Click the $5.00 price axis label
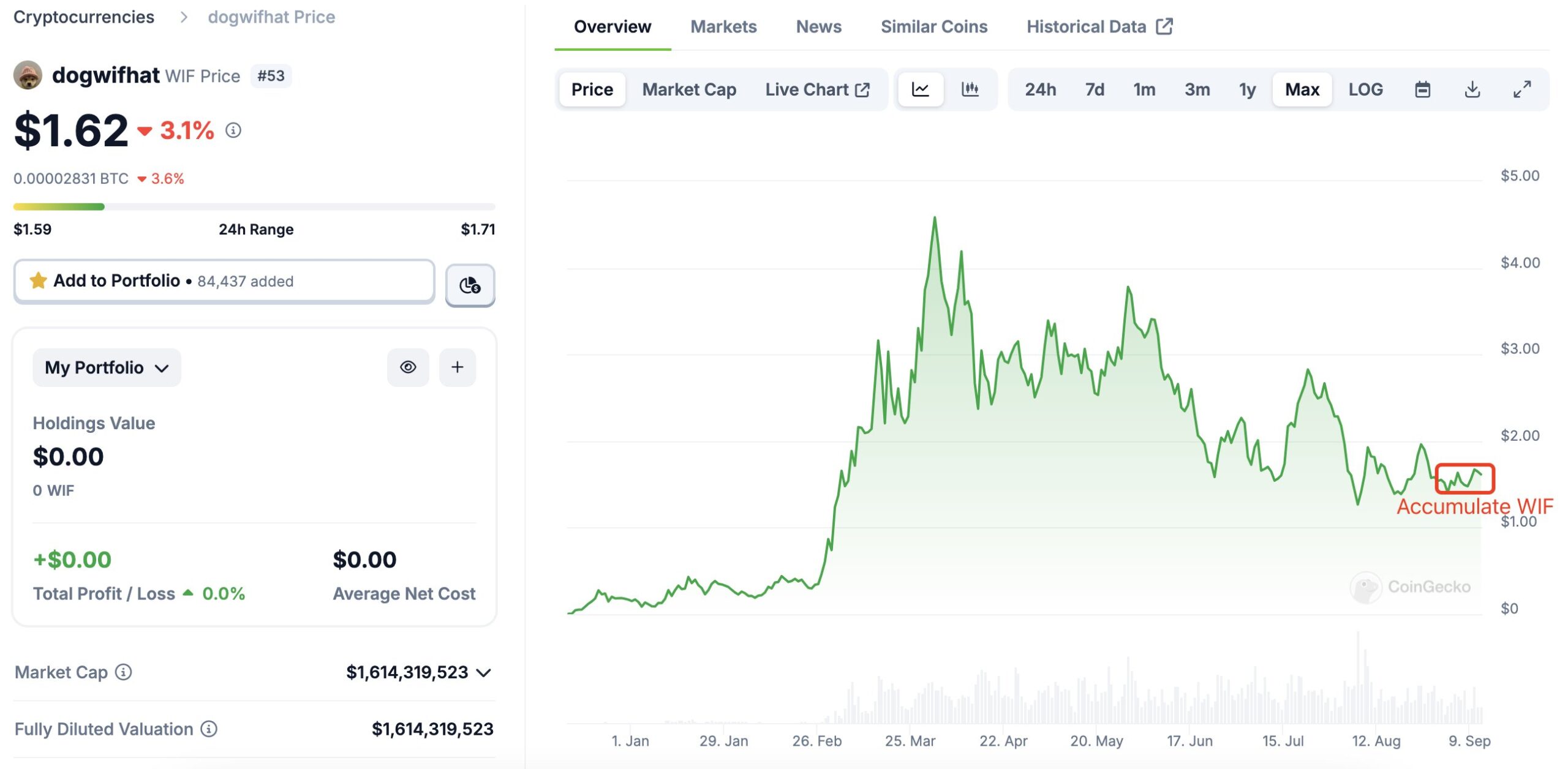The height and width of the screenshot is (769, 1568). (x=1520, y=176)
